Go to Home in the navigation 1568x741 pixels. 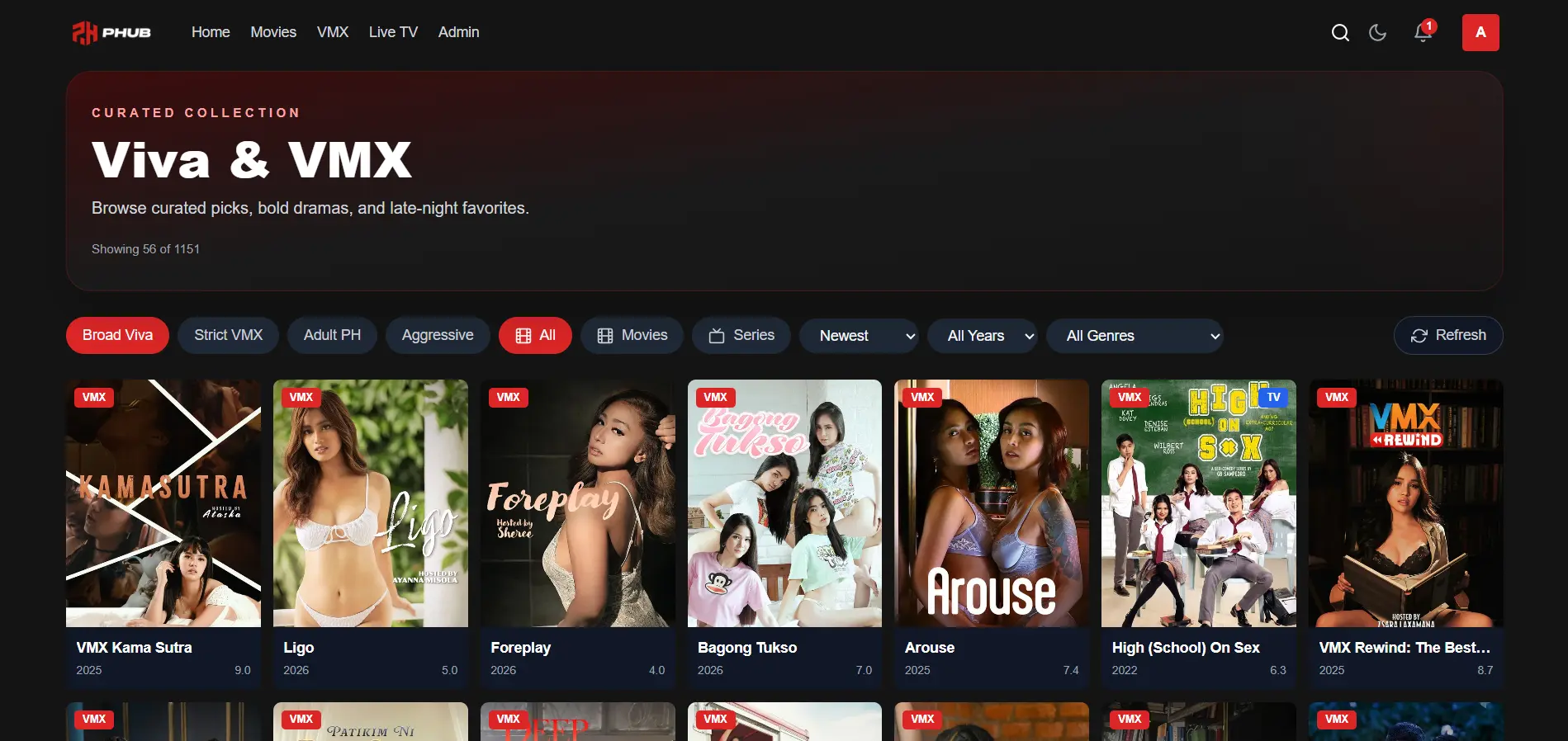(x=211, y=32)
